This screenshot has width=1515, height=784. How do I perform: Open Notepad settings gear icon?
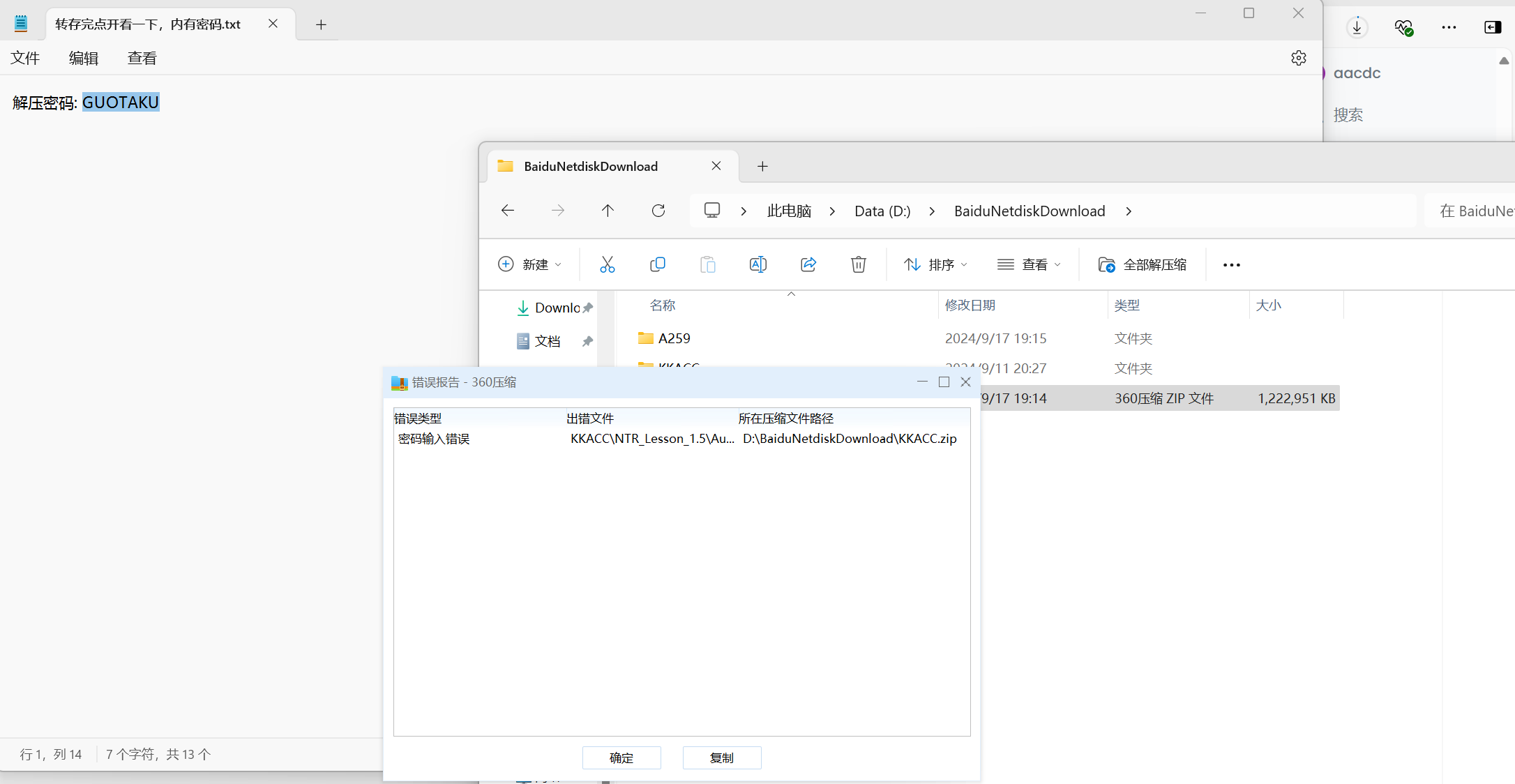pyautogui.click(x=1298, y=58)
